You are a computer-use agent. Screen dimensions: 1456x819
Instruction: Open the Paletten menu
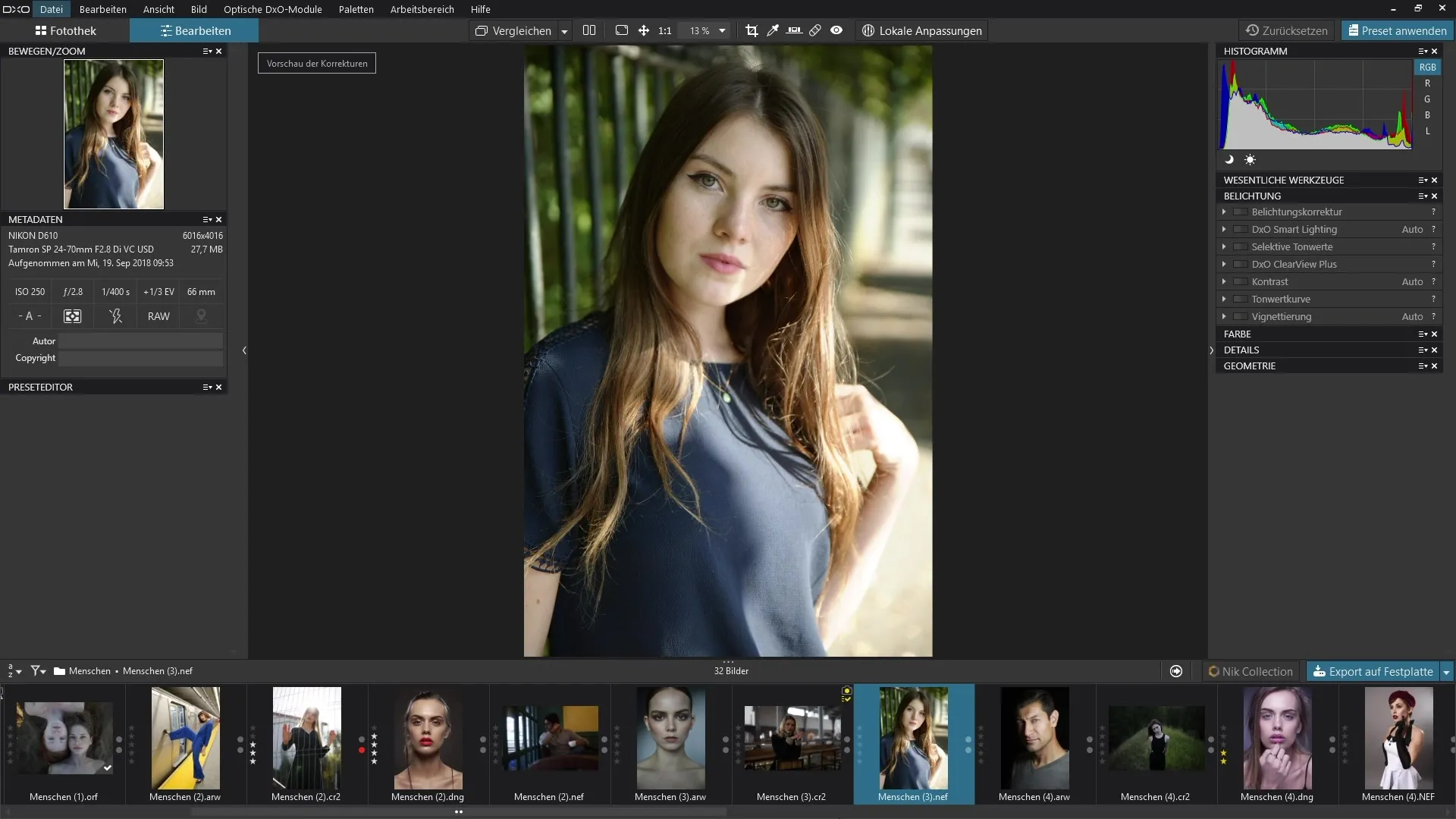(x=356, y=9)
